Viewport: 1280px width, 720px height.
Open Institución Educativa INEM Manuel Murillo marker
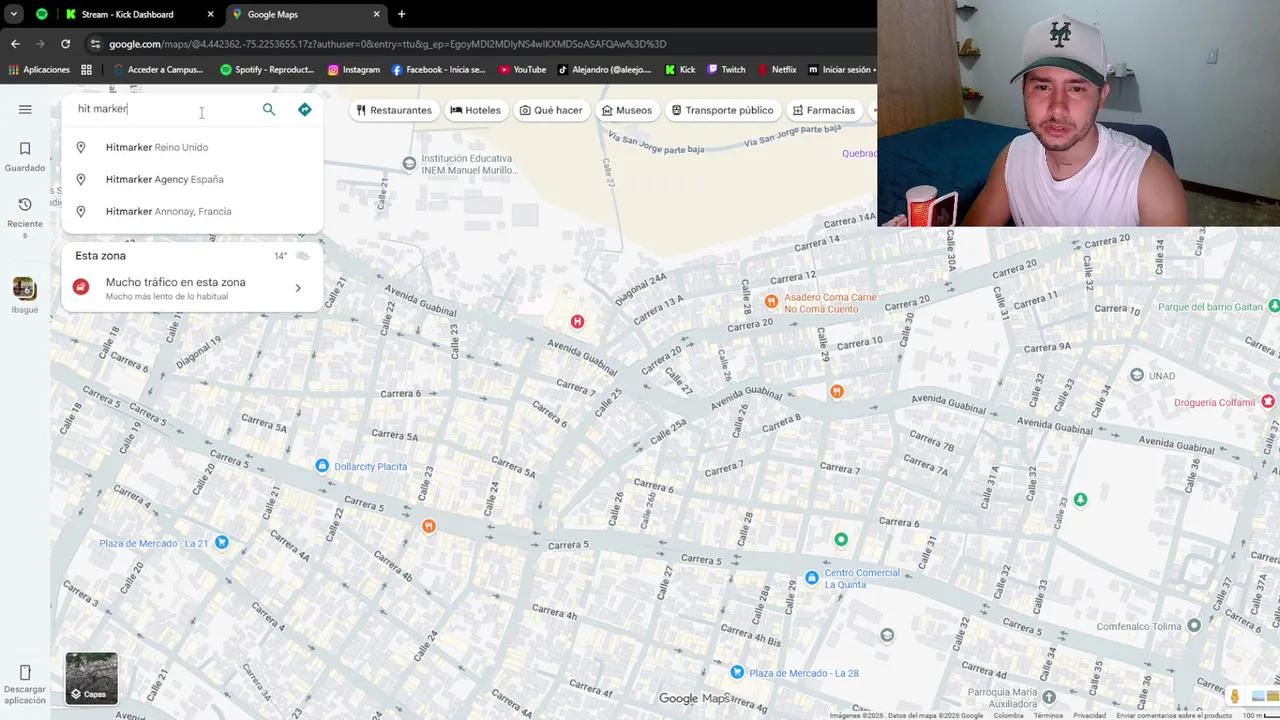(x=409, y=163)
